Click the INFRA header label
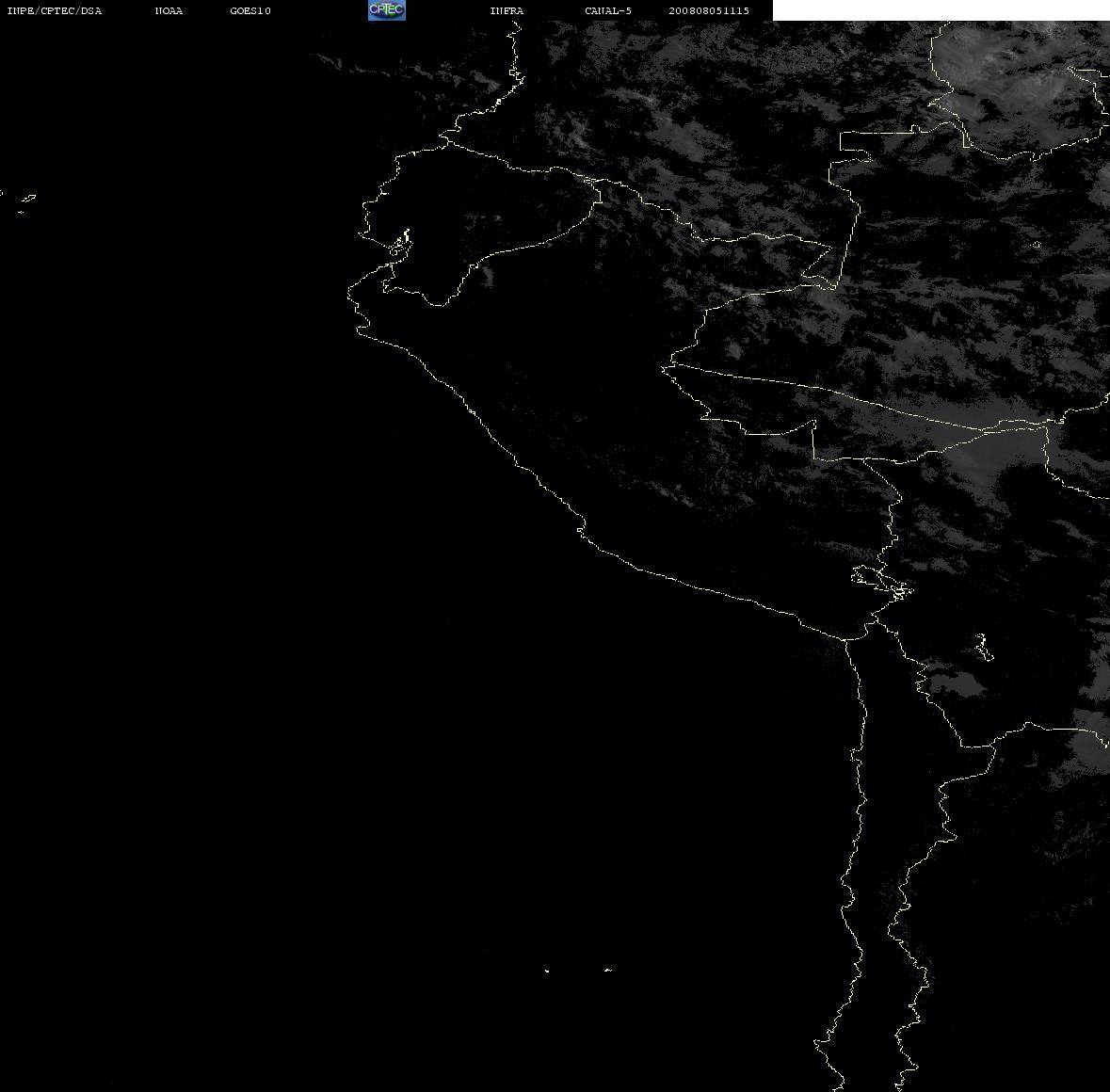The height and width of the screenshot is (1092, 1110). [x=507, y=10]
